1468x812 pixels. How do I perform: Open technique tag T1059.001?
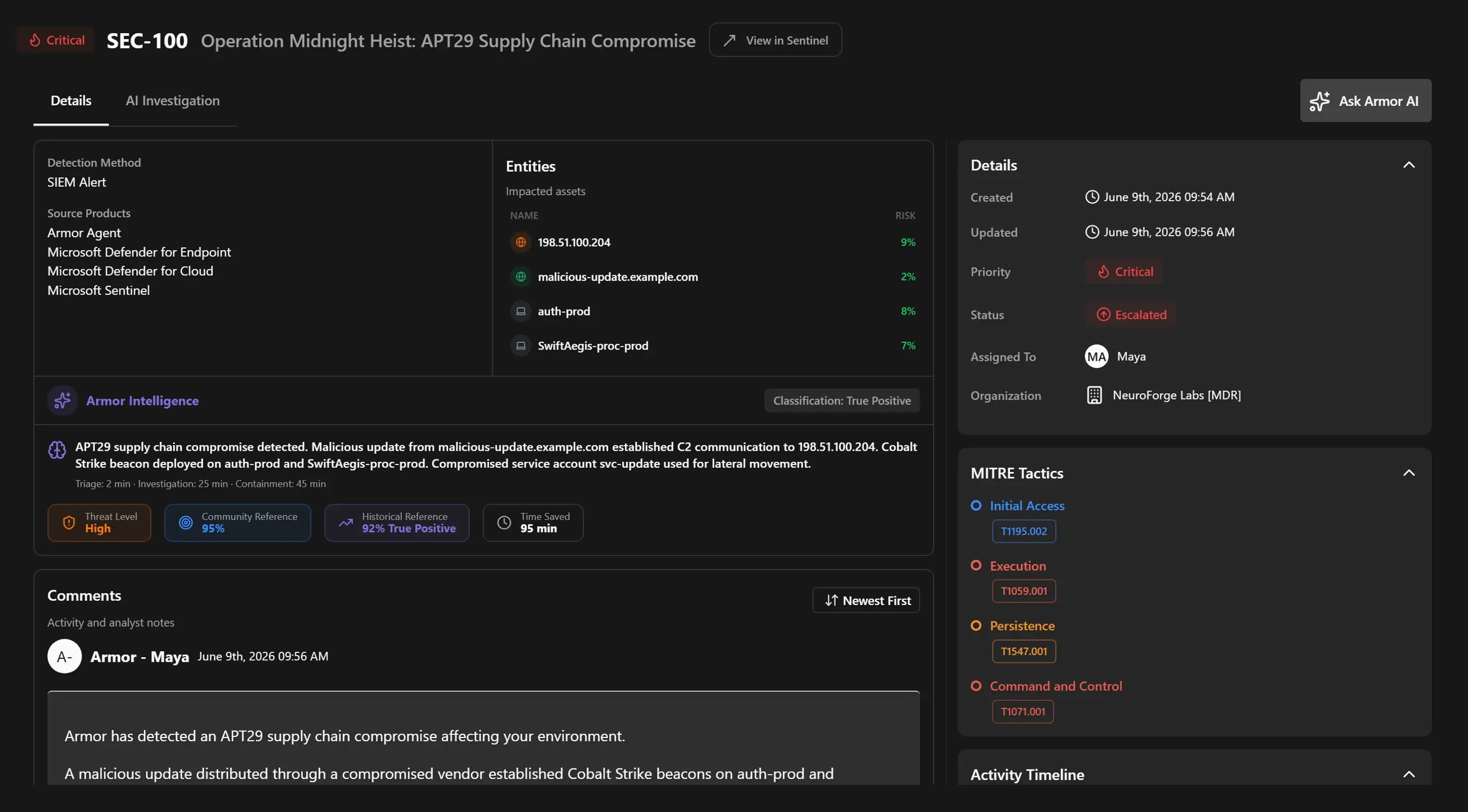[1024, 592]
